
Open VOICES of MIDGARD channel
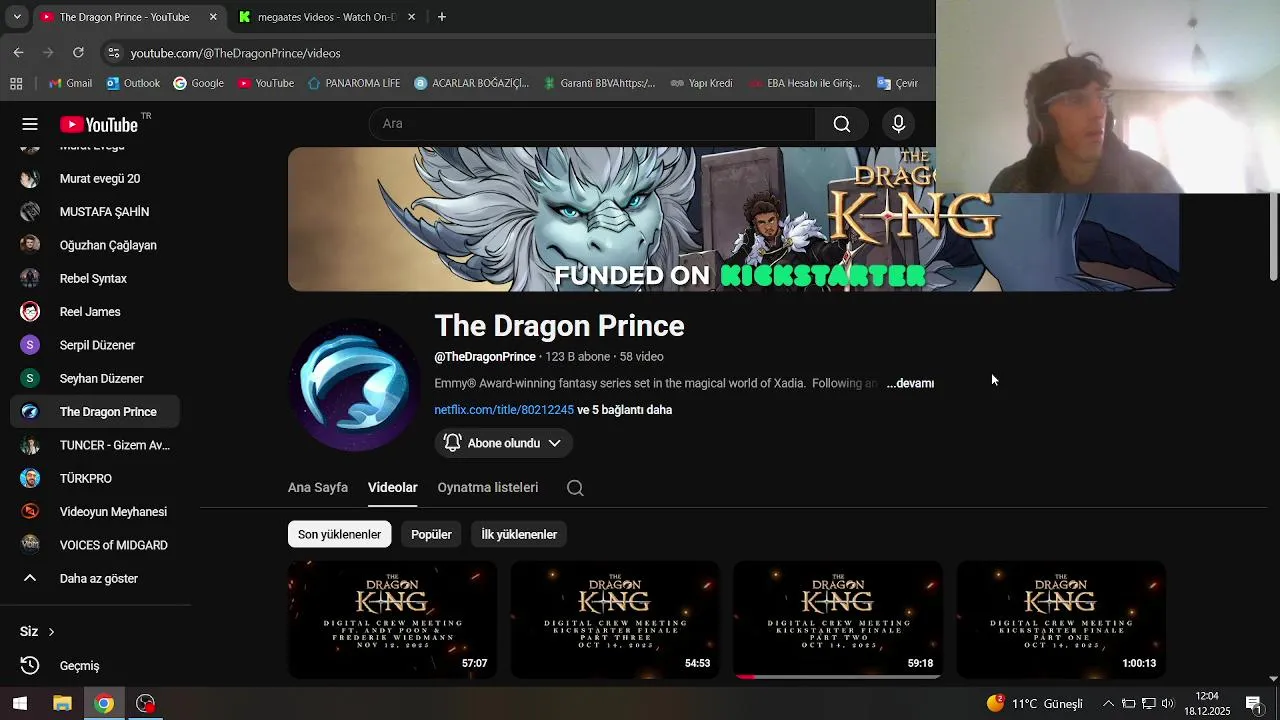[95, 545]
